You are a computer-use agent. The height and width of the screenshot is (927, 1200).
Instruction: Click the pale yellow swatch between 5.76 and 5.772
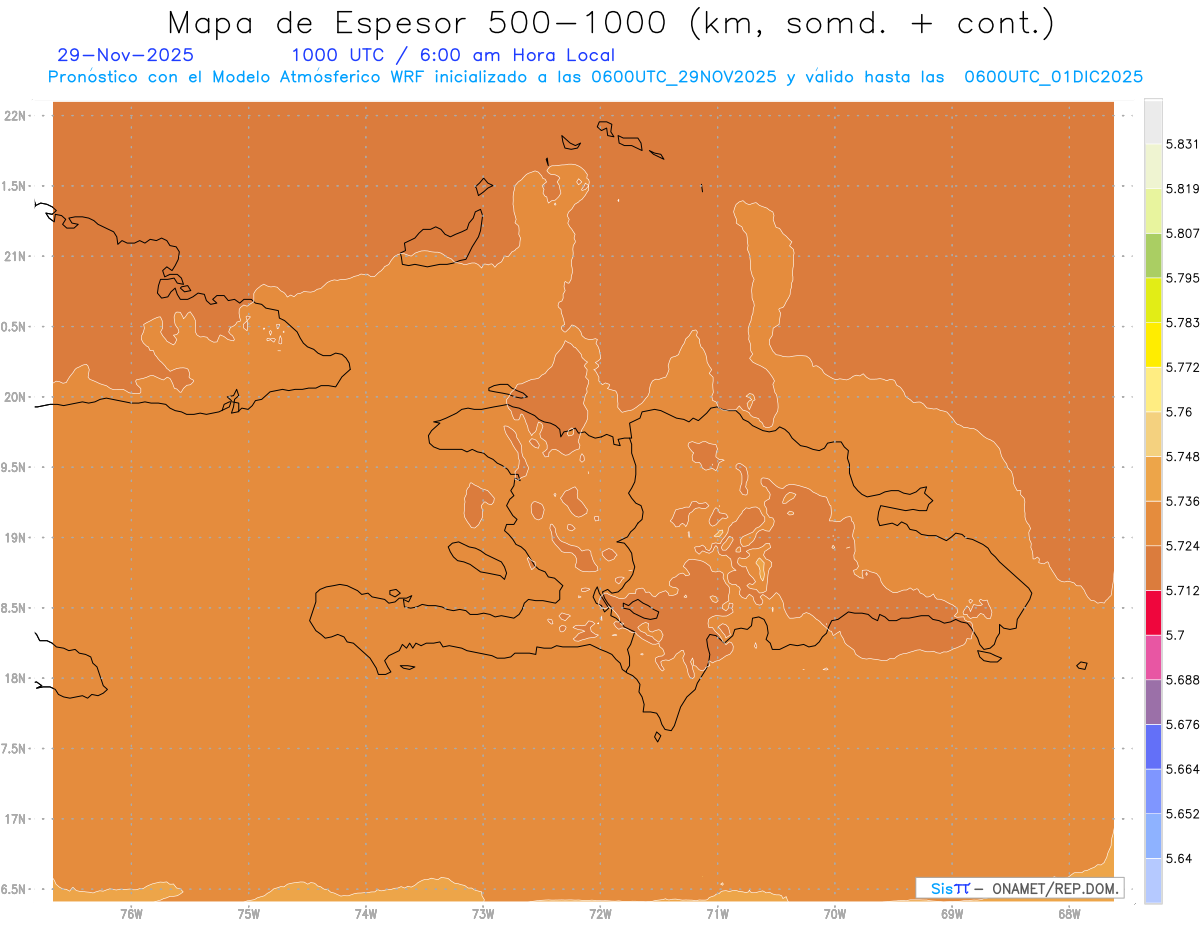click(x=1153, y=389)
